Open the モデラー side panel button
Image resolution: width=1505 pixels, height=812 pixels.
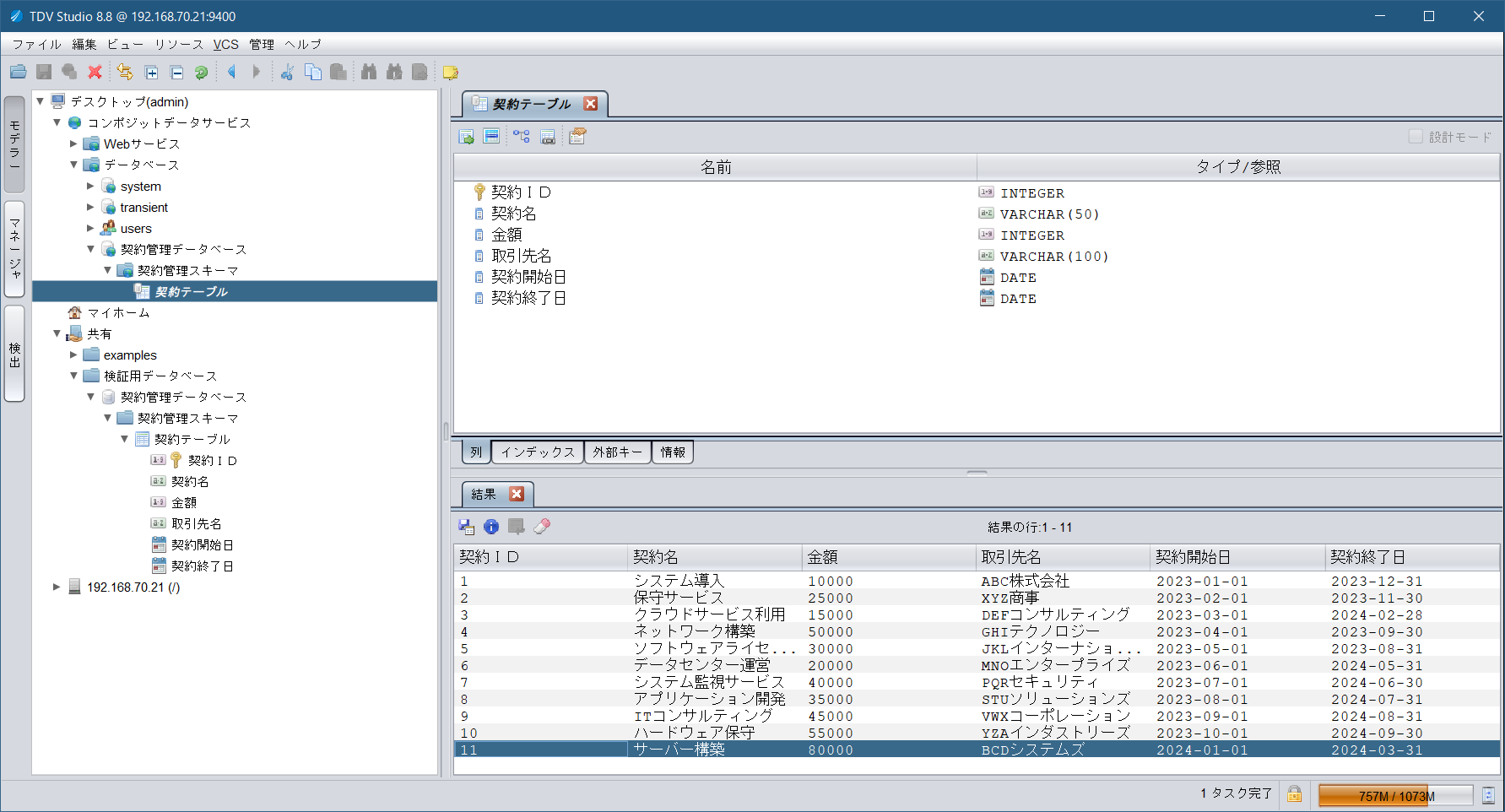[14, 143]
